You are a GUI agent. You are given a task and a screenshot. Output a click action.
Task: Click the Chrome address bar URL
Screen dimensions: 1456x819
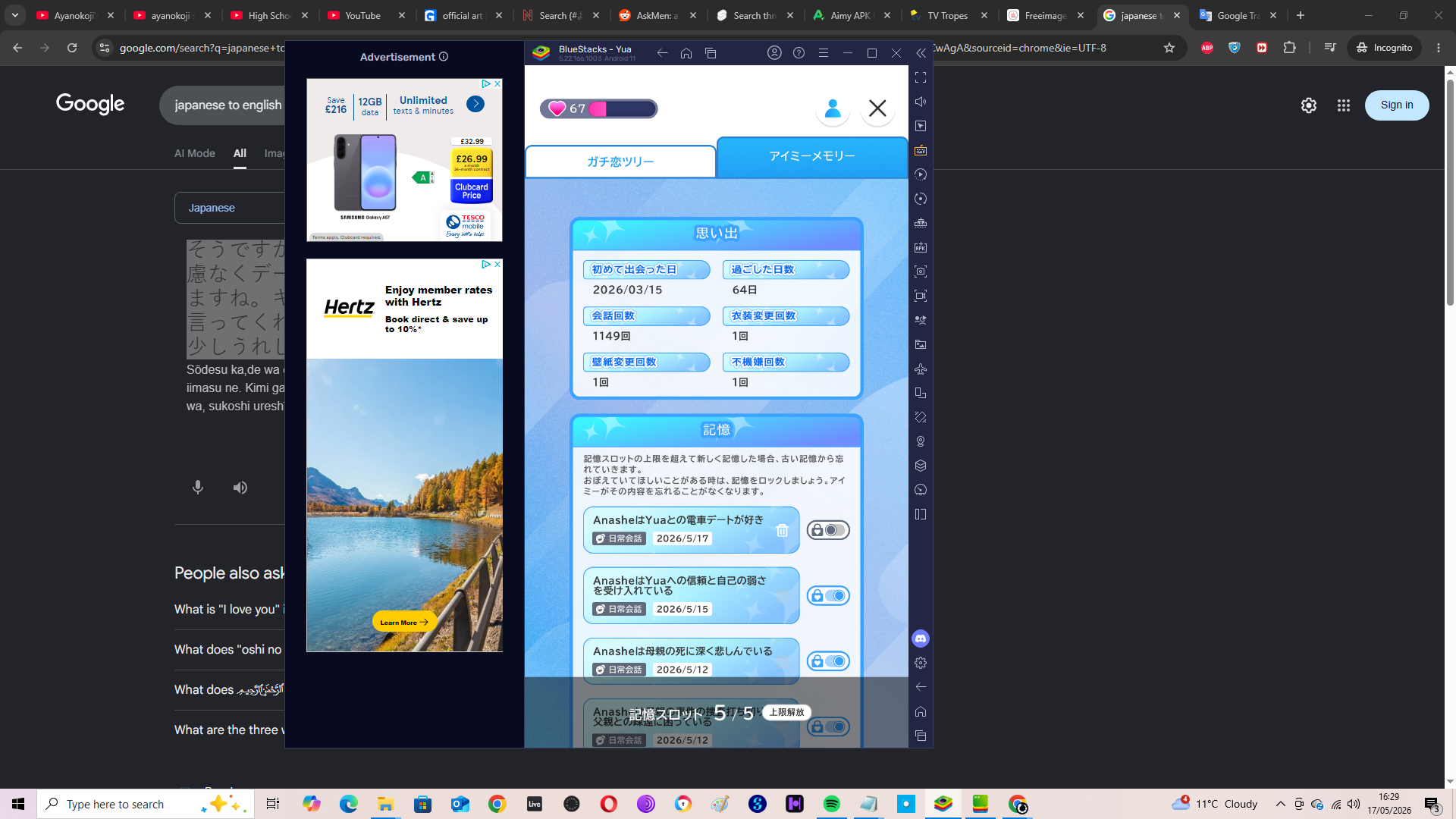tap(637, 48)
